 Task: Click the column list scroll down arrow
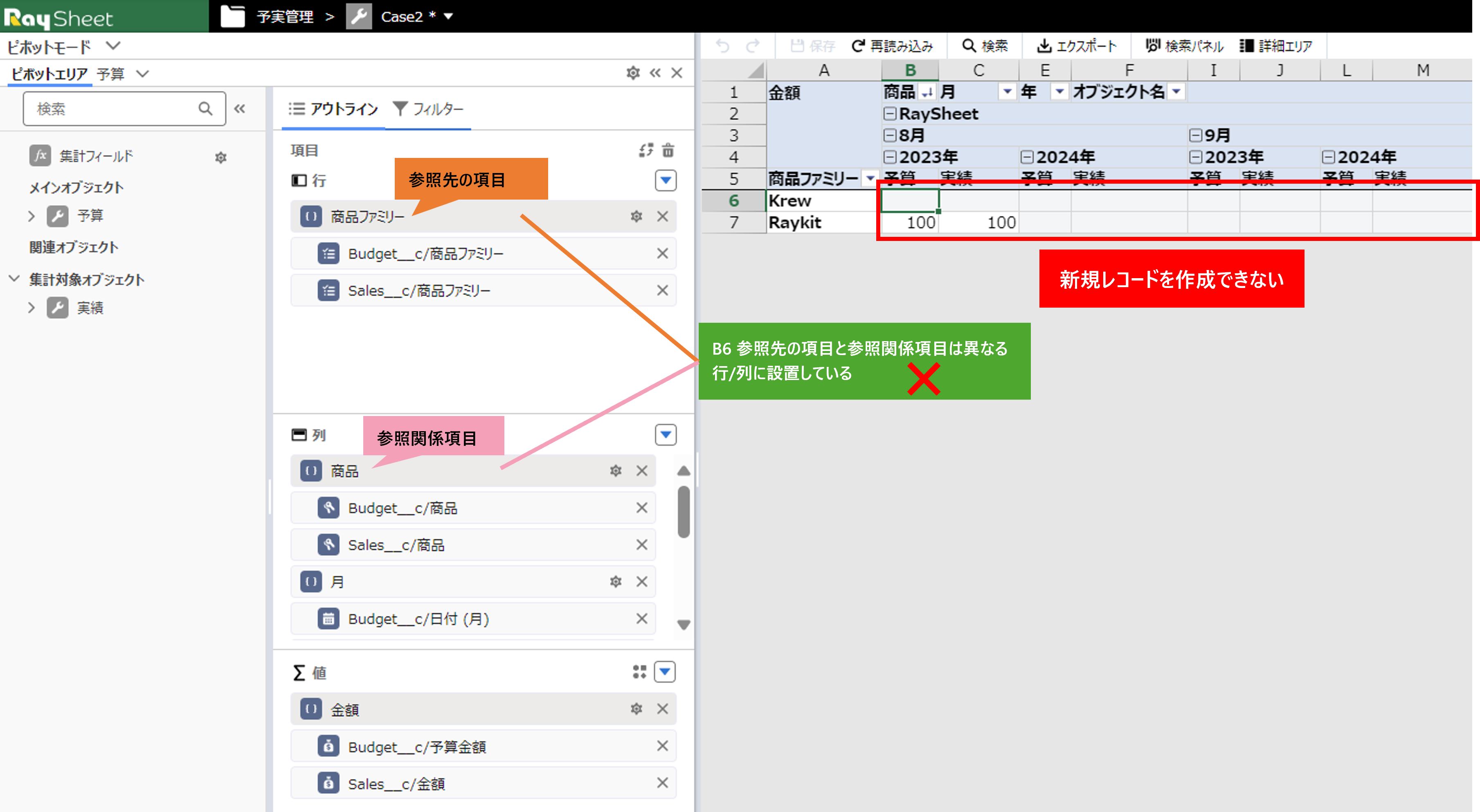pyautogui.click(x=683, y=625)
